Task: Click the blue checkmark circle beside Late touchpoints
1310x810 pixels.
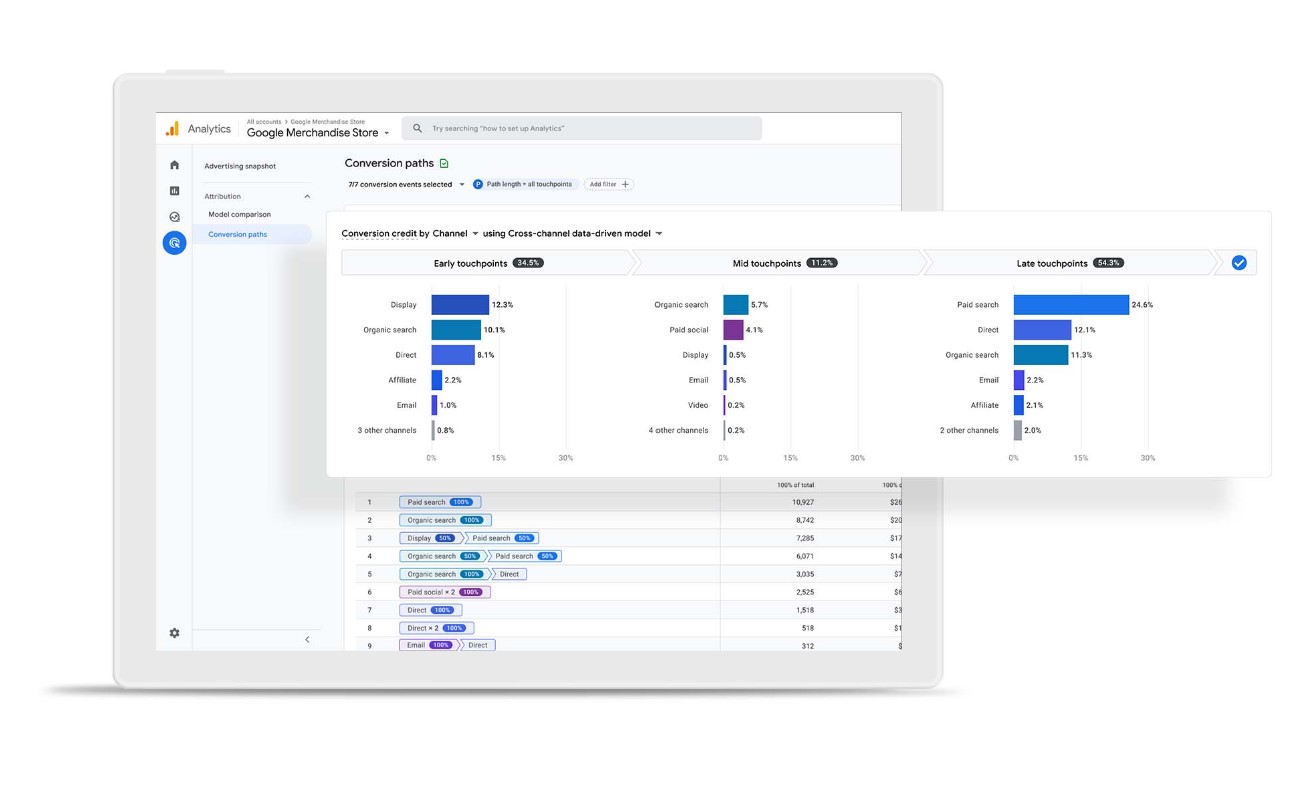Action: 1239,262
